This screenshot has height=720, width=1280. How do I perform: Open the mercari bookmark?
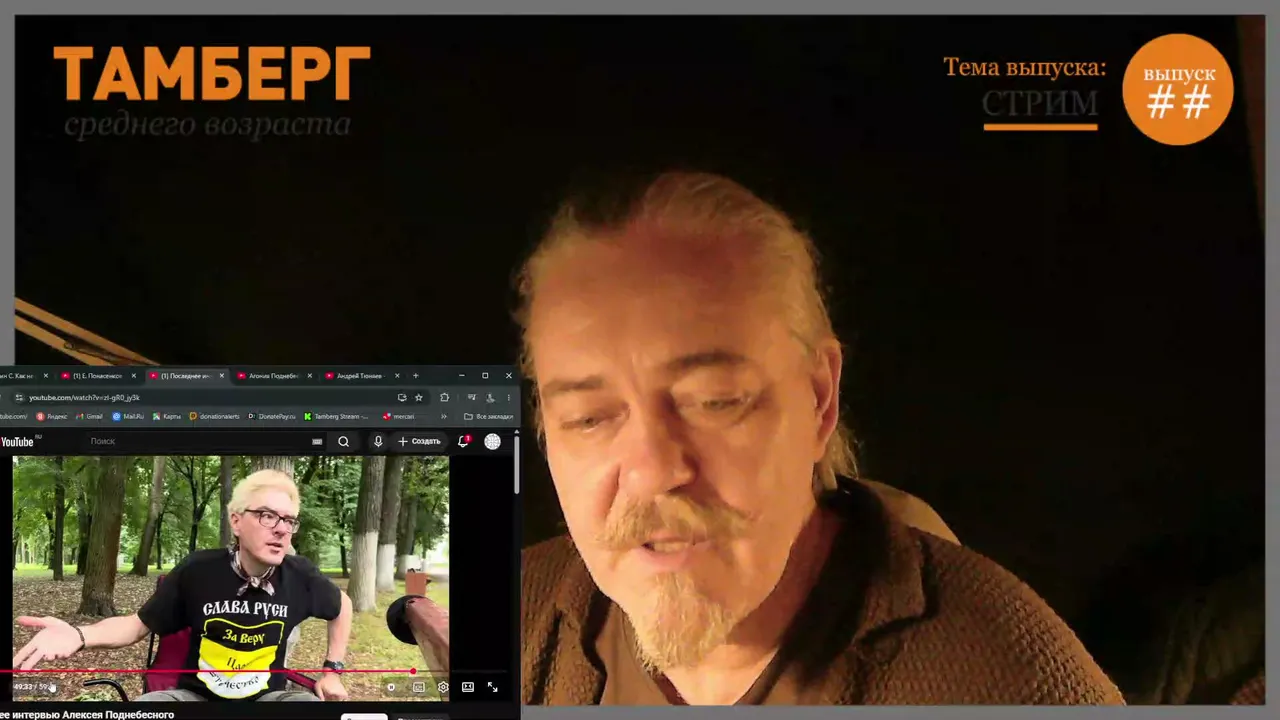(399, 416)
